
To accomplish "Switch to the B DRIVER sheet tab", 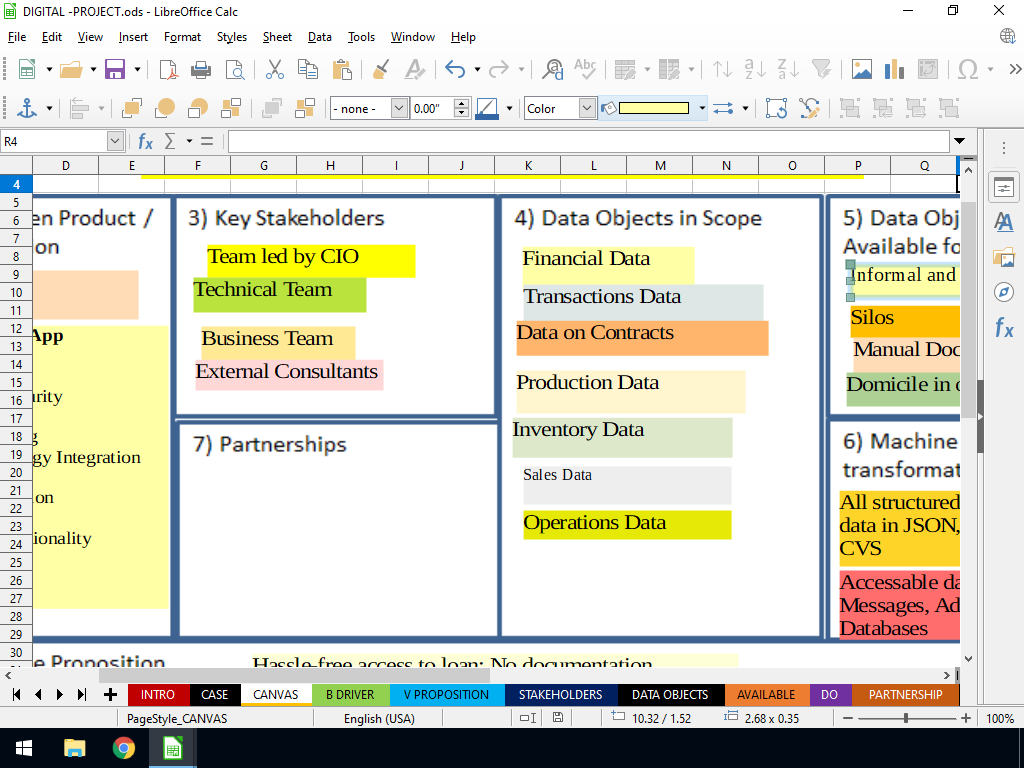I will 350,695.
